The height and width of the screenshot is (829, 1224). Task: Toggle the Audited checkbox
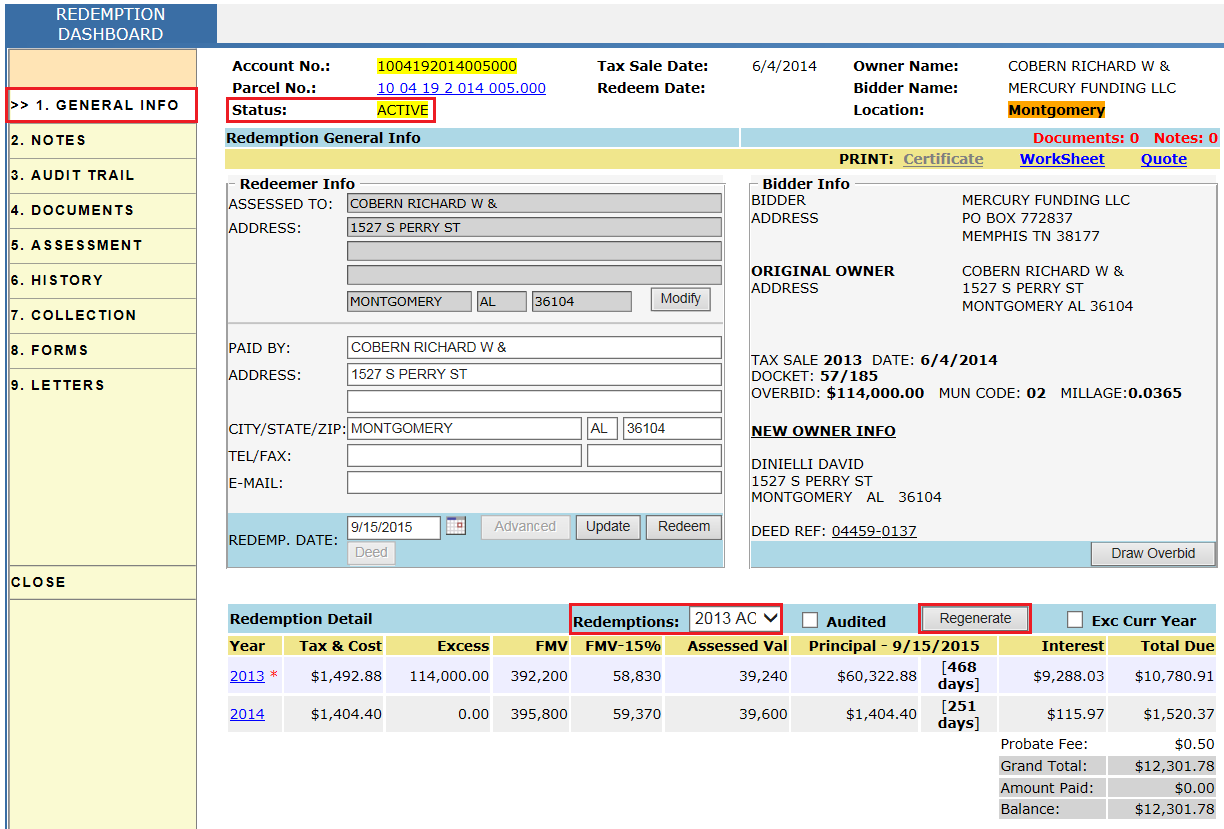click(x=811, y=620)
